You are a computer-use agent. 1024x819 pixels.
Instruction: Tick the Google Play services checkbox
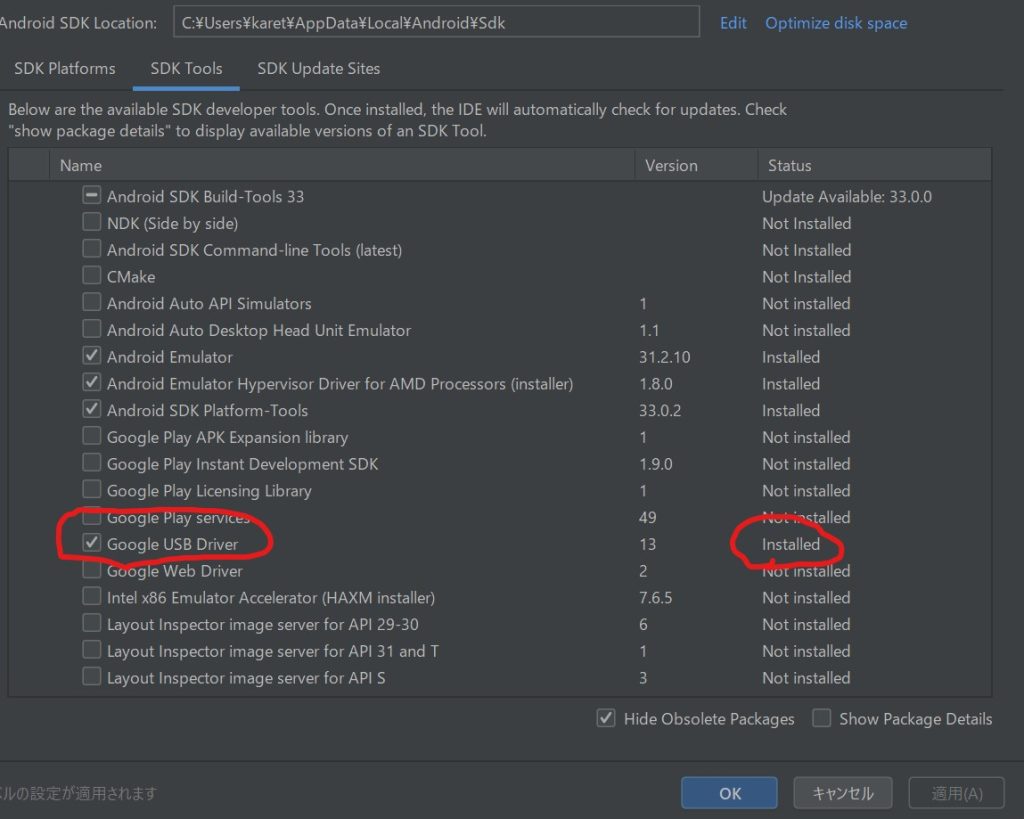91,517
